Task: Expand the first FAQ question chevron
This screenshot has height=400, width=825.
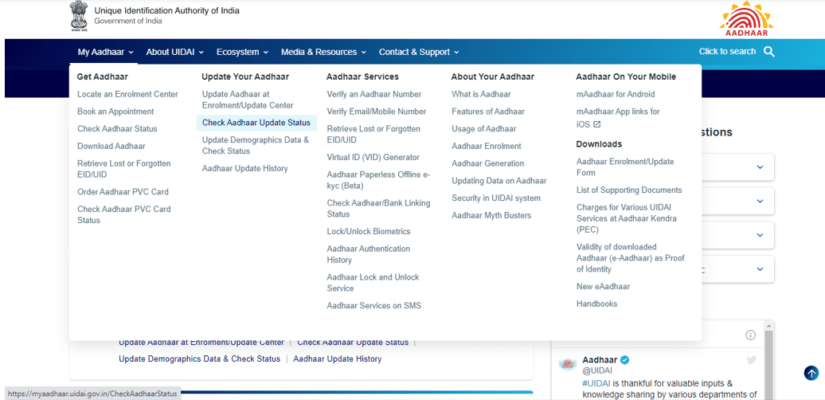Action: 759,167
